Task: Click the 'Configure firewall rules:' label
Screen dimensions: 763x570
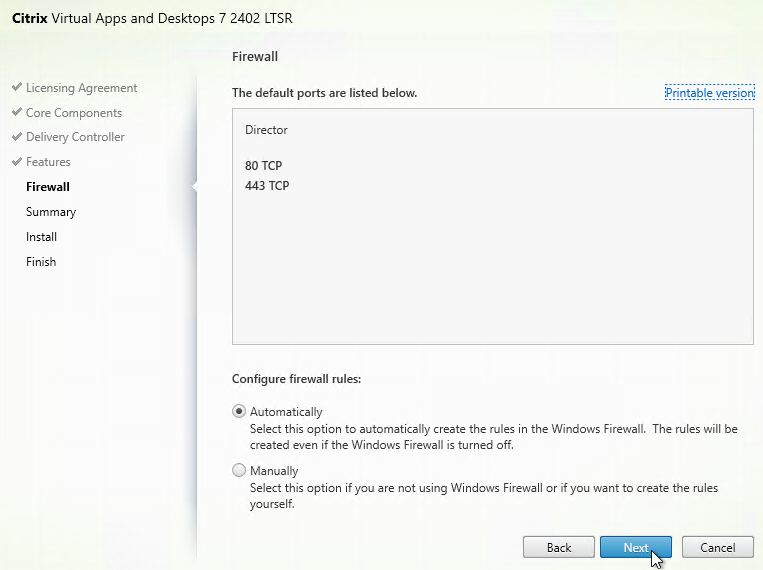Action: click(296, 379)
